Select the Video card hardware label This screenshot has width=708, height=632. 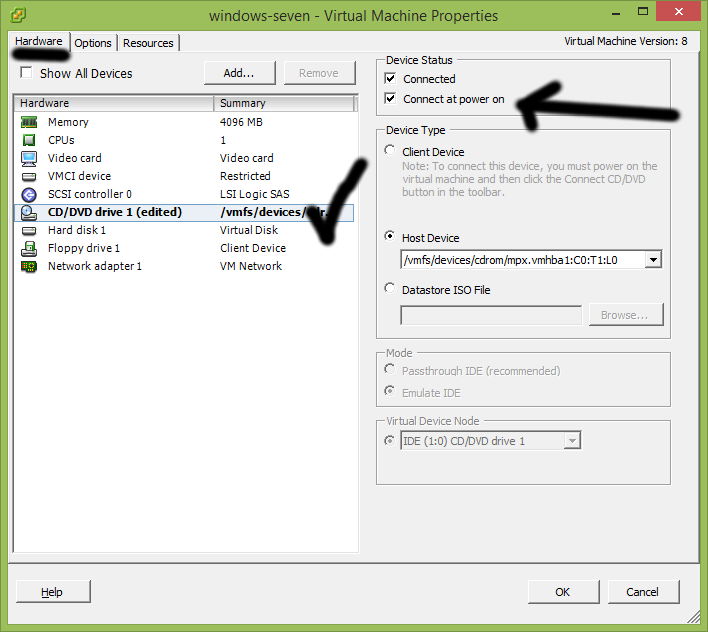click(75, 158)
